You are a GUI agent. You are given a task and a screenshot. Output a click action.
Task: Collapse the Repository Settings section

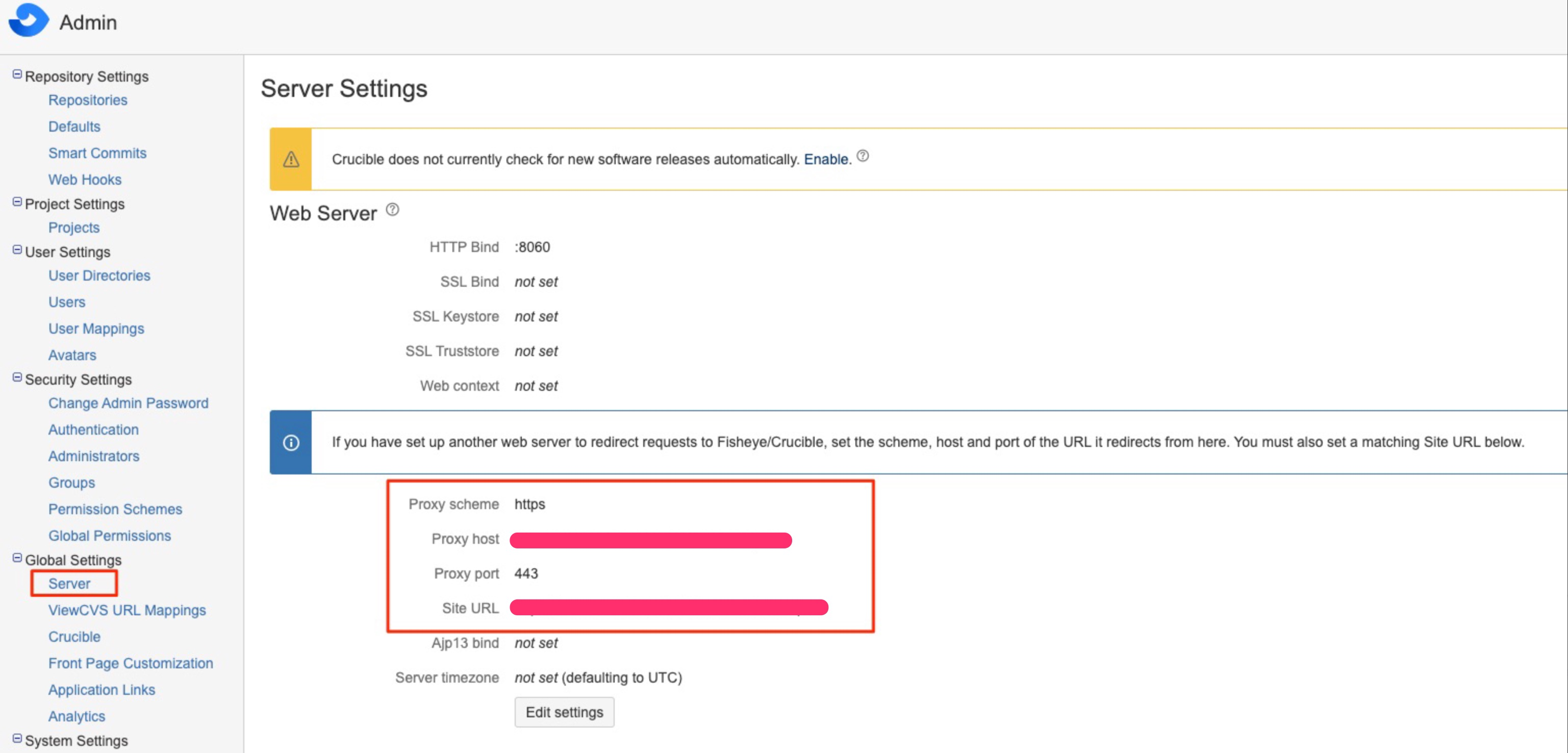click(17, 74)
